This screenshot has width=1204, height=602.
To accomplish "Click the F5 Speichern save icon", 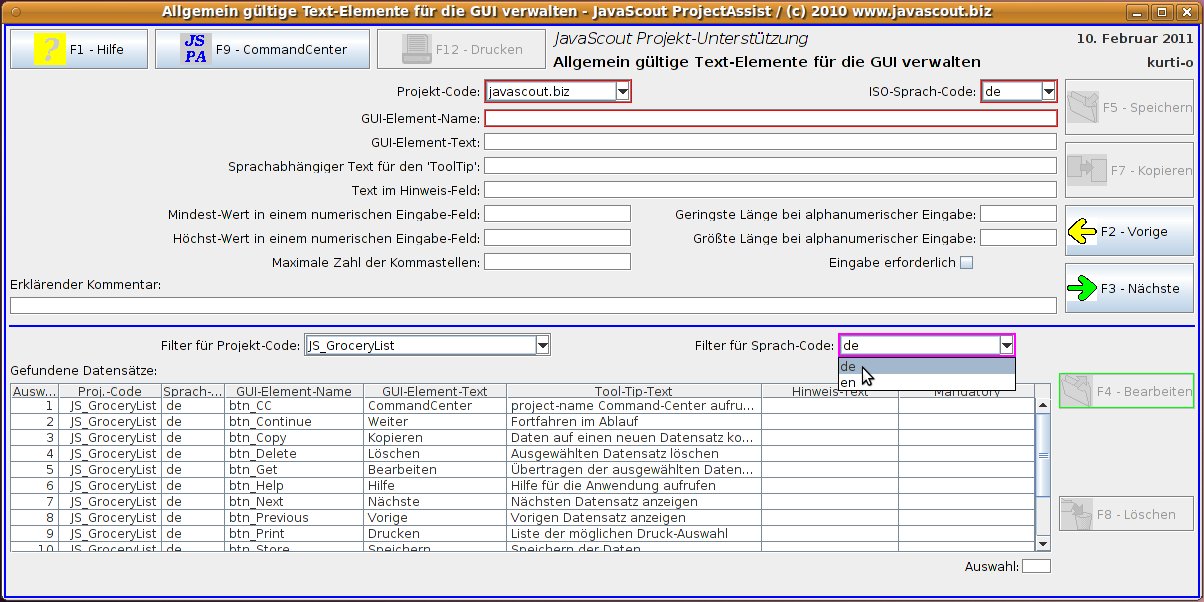I will [1083, 107].
